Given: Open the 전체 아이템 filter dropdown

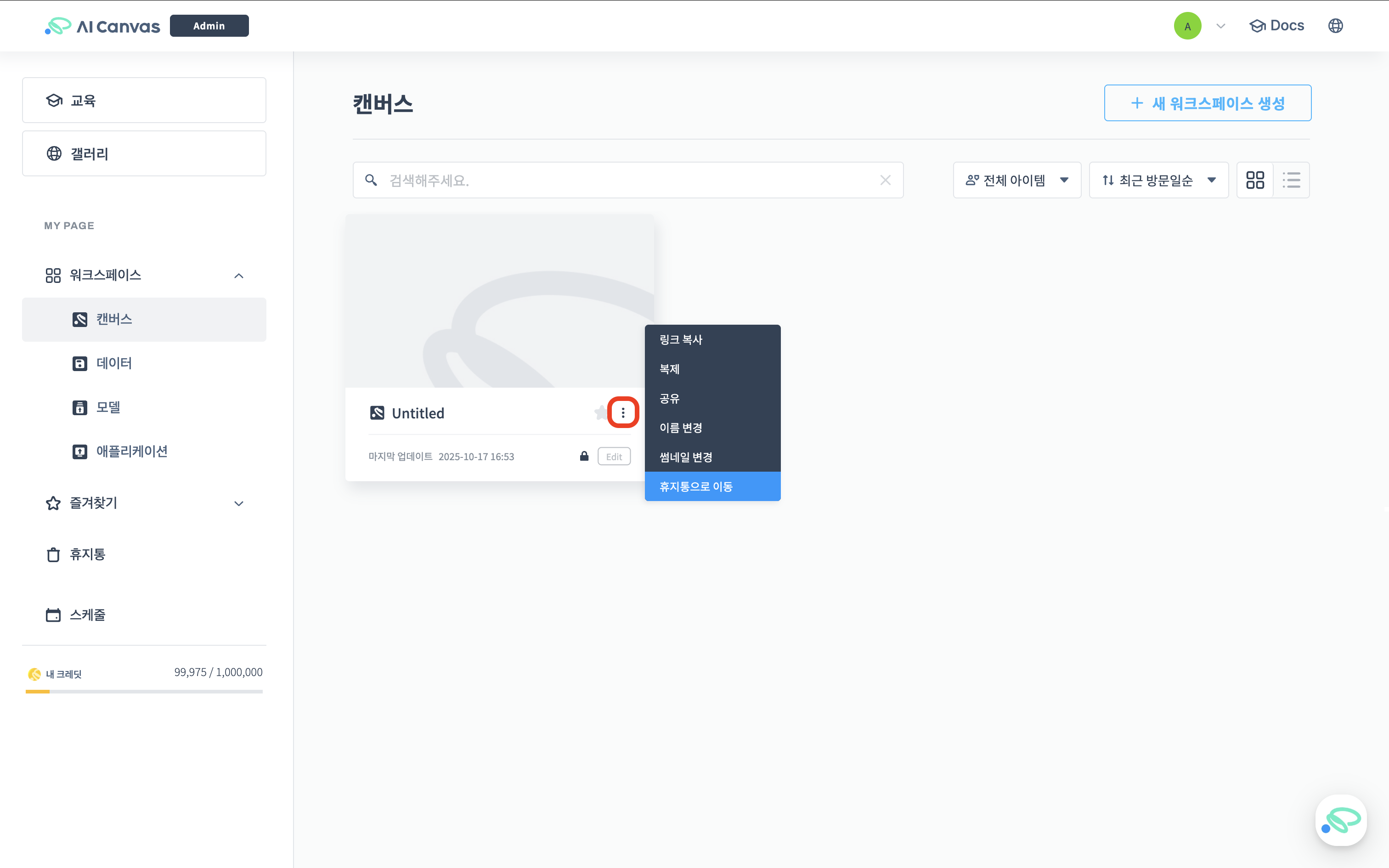Looking at the screenshot, I should click(1016, 180).
